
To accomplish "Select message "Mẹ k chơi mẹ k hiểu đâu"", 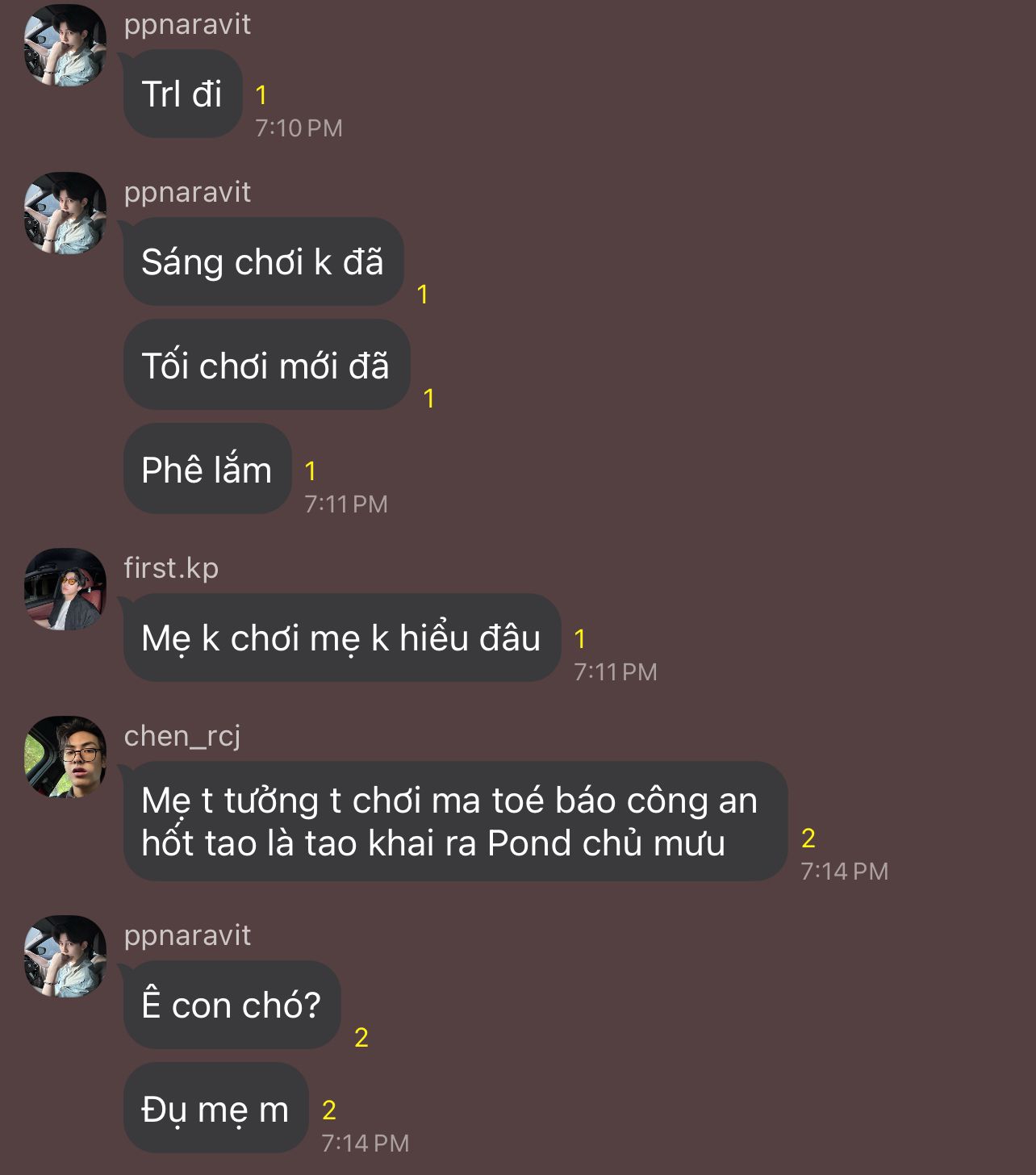I will click(x=341, y=638).
